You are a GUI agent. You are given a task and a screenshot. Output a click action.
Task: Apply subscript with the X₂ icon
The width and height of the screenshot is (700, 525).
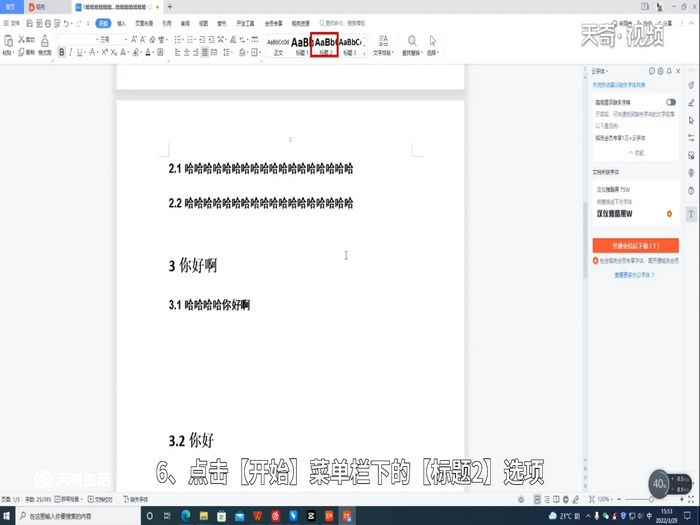coord(113,52)
